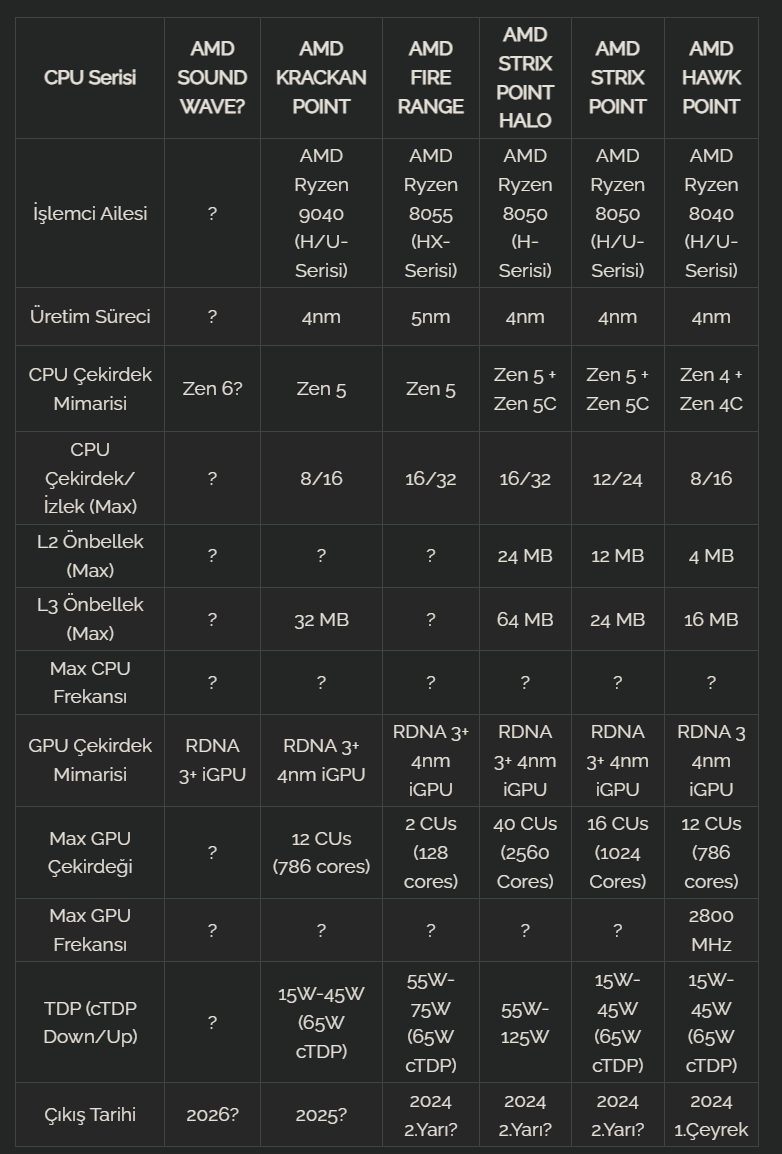Image resolution: width=782 pixels, height=1154 pixels.
Task: Click the "CPU Serisi" header cell
Action: coord(90,77)
